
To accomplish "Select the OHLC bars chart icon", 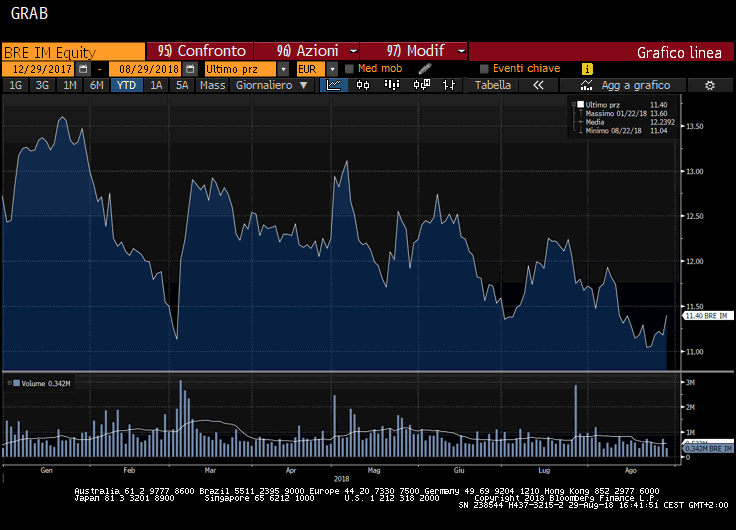I will tap(449, 85).
